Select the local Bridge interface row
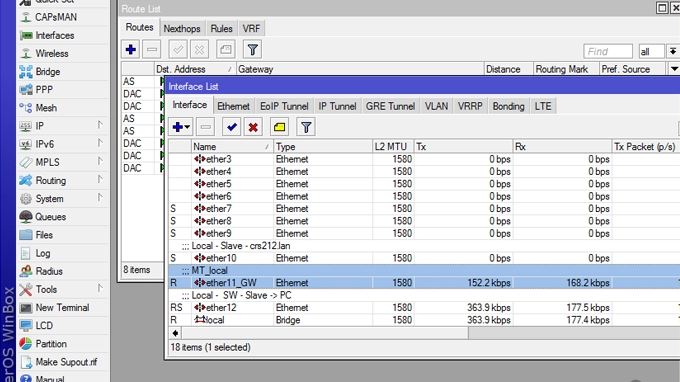The height and width of the screenshot is (382, 680). (x=424, y=320)
